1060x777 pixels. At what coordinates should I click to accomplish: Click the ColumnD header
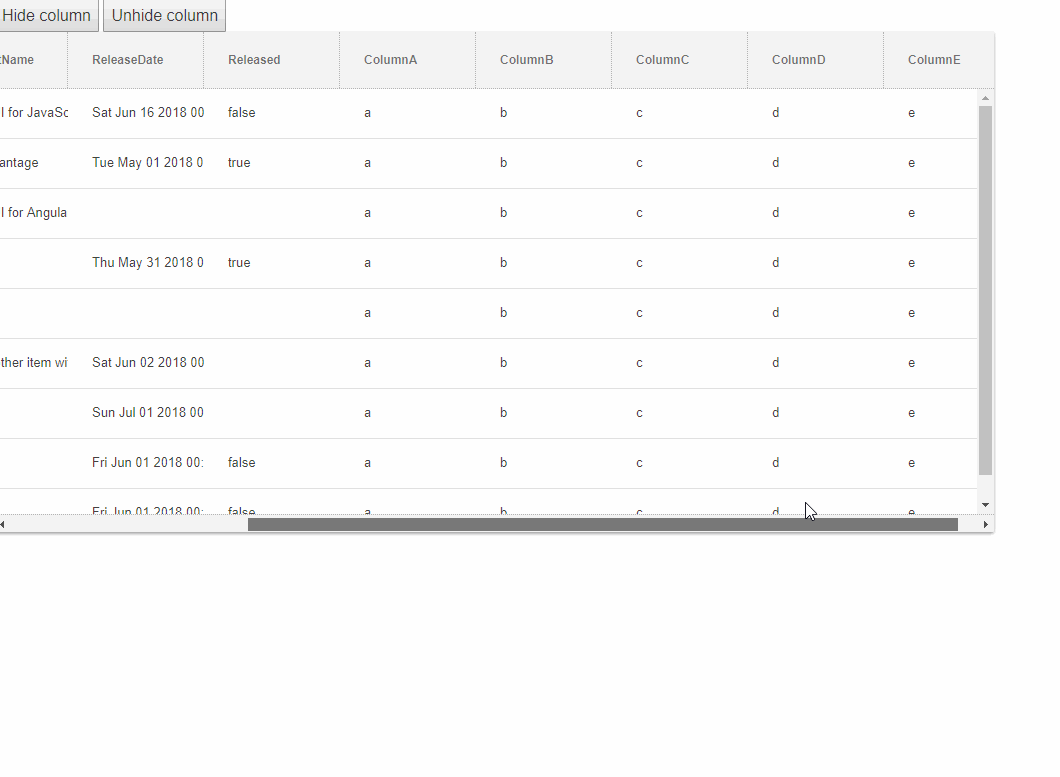tap(798, 59)
